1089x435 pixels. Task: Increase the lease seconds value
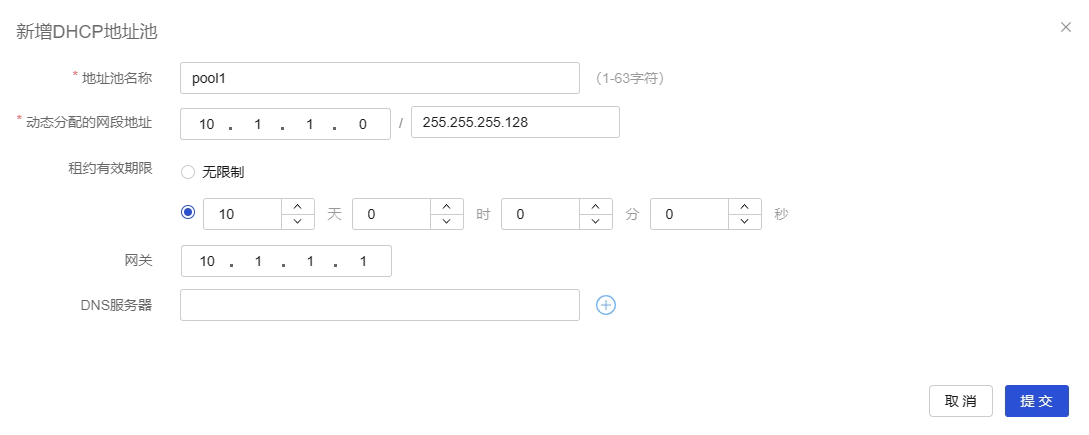[x=745, y=206]
